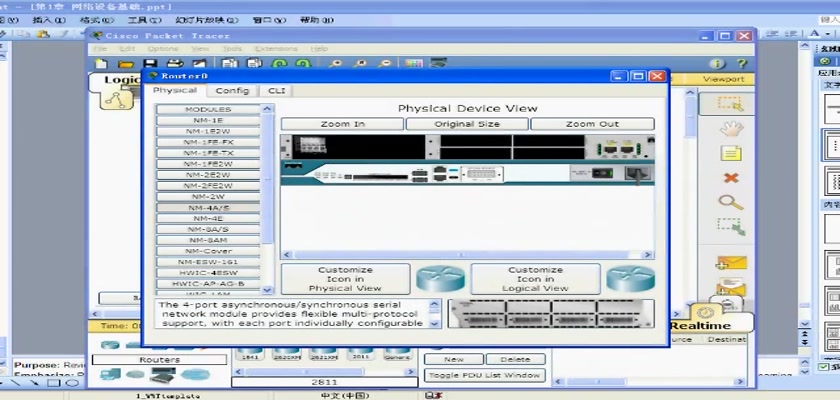Click the Original Size button
This screenshot has width=840, height=400.
tap(467, 124)
